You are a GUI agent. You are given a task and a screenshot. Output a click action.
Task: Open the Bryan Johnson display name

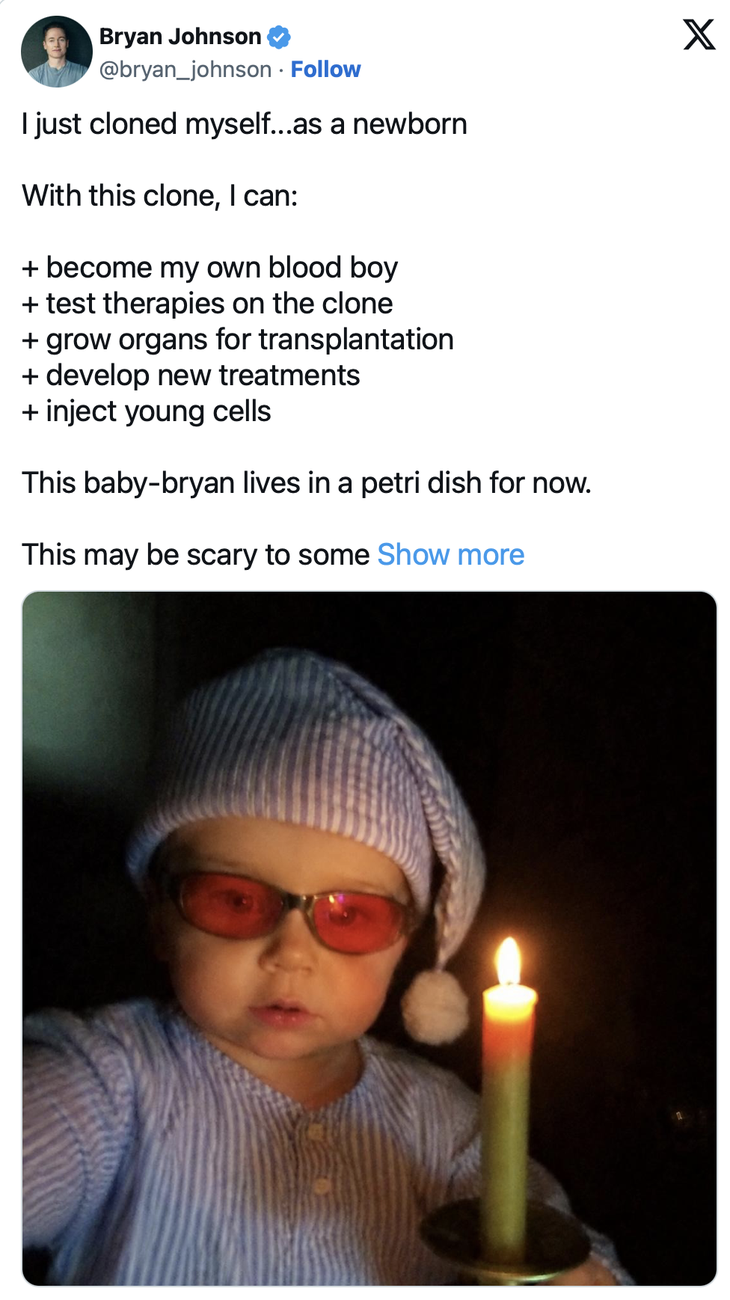180,37
